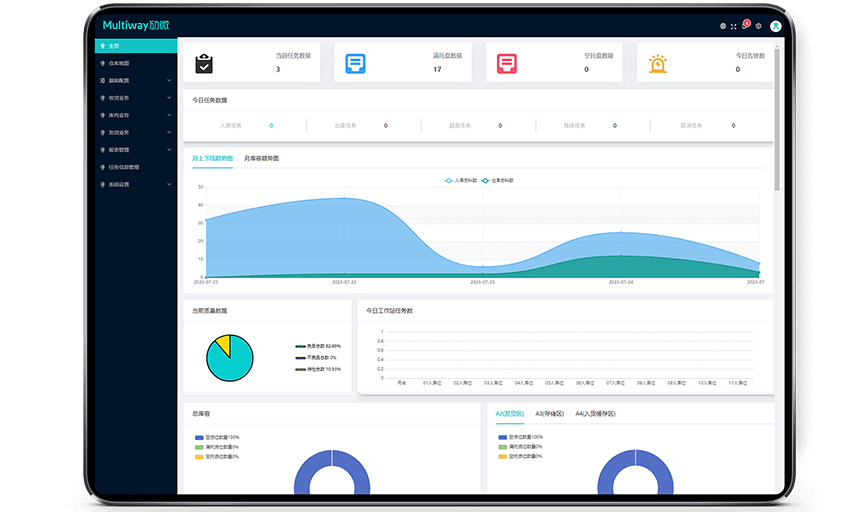This screenshot has width=866, height=512.
Task: Expand the 系统设置 sidebar menu
Action: [125, 184]
